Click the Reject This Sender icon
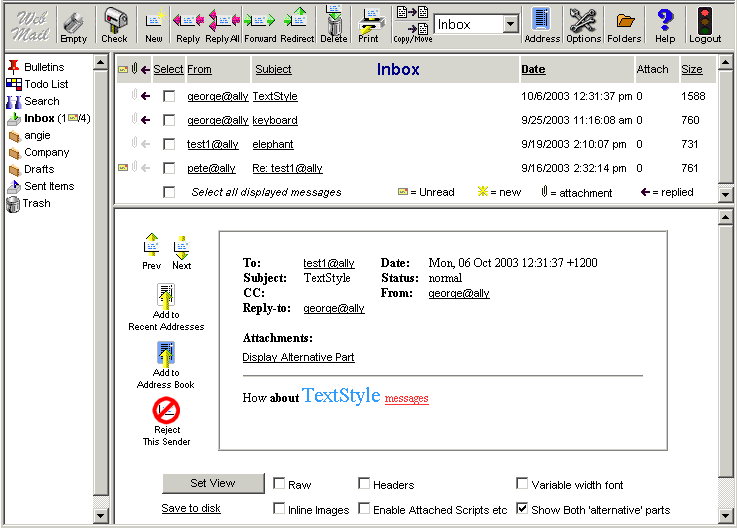 pos(166,411)
